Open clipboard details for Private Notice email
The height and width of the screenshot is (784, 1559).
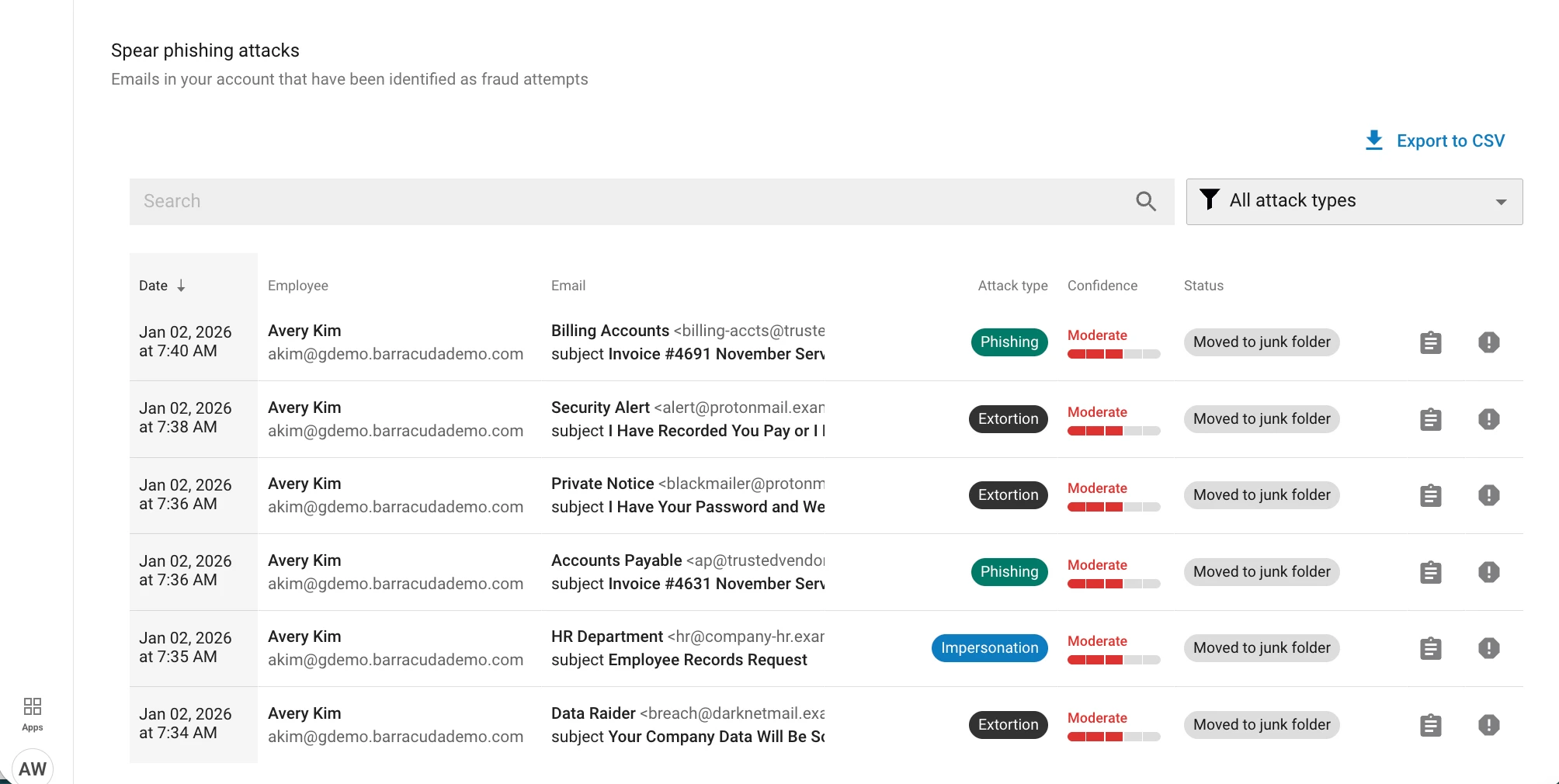[1430, 495]
